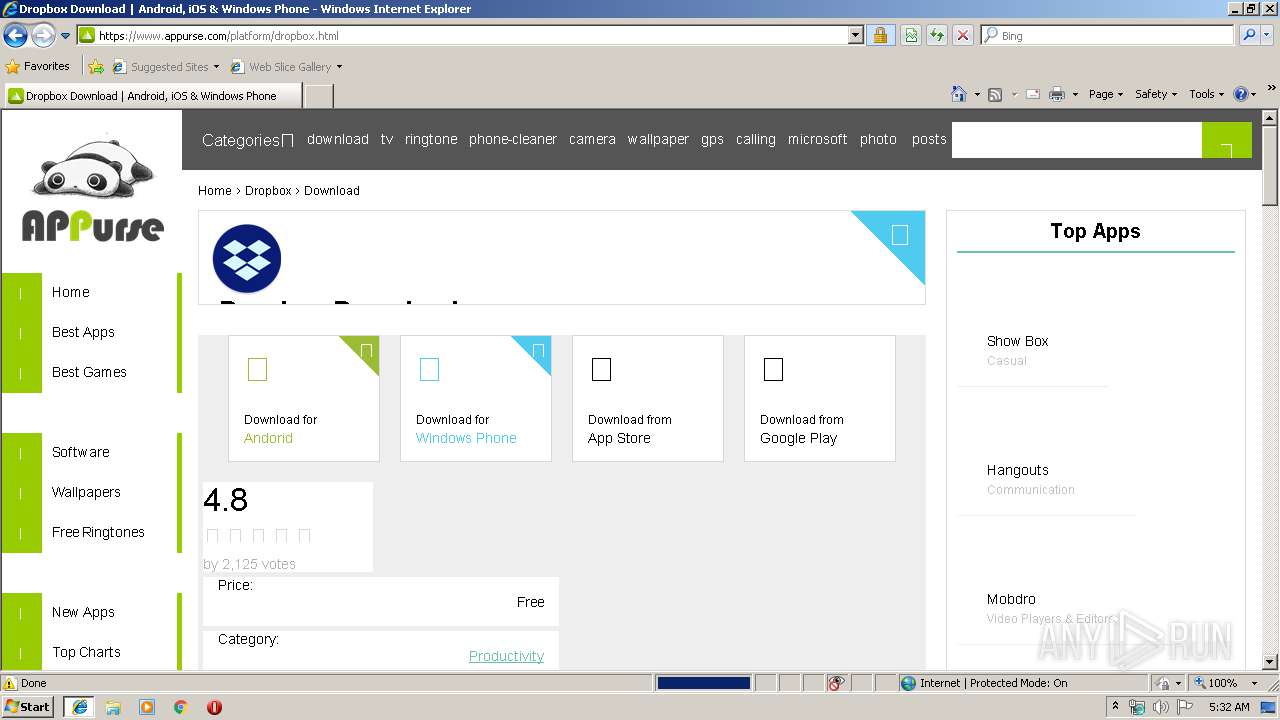1280x720 pixels.
Task: Open Hangouts in Top Apps
Action: (1017, 470)
